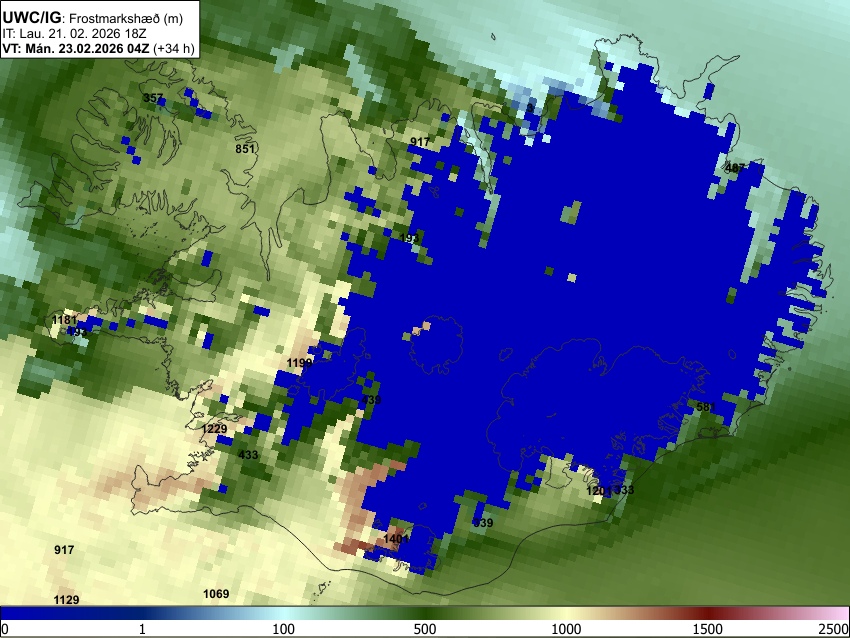Click the map value 339
Screen dimensions: 850x638
pos(483,523)
